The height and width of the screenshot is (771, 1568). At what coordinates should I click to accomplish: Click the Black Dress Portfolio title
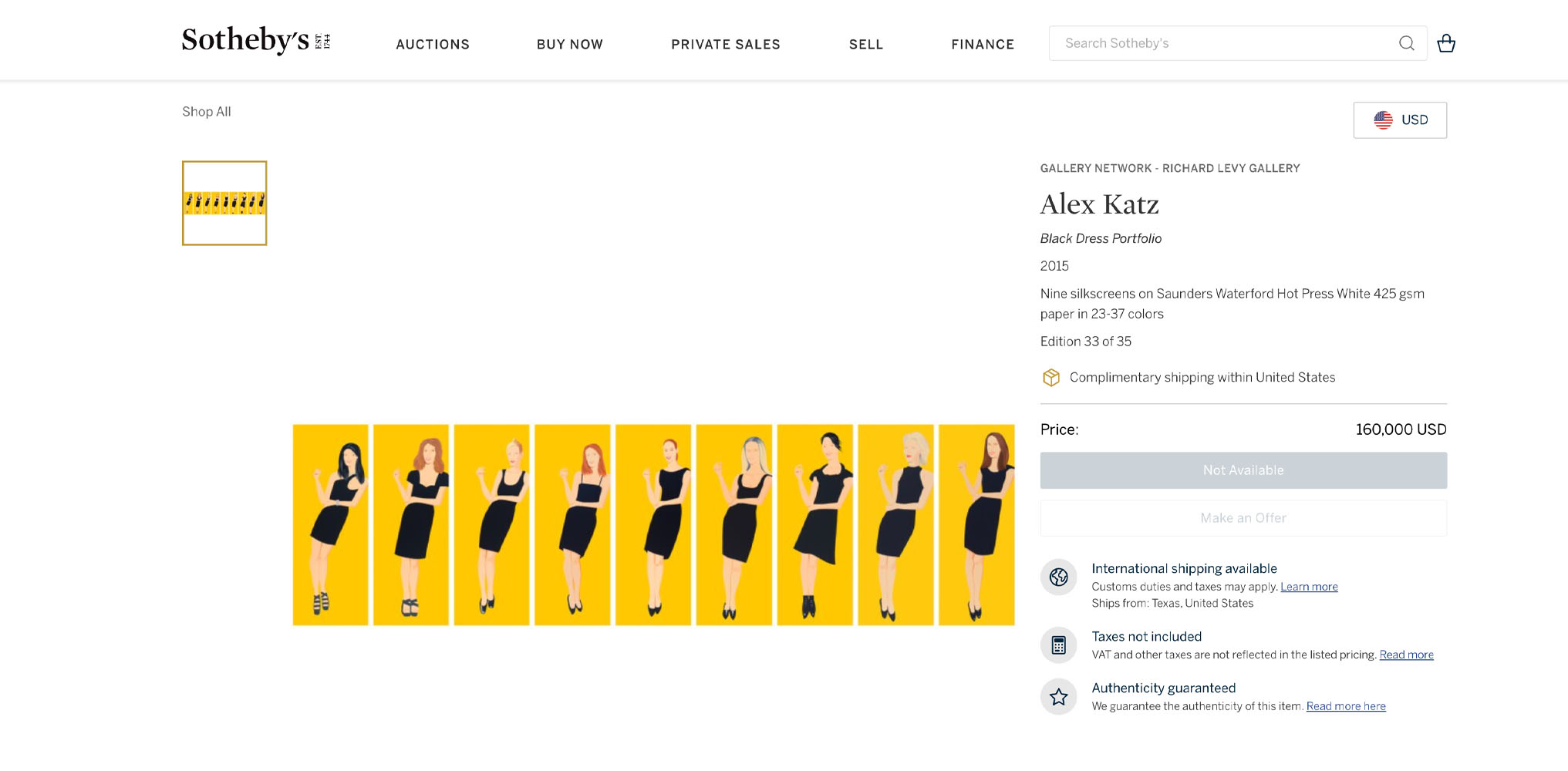(1101, 239)
